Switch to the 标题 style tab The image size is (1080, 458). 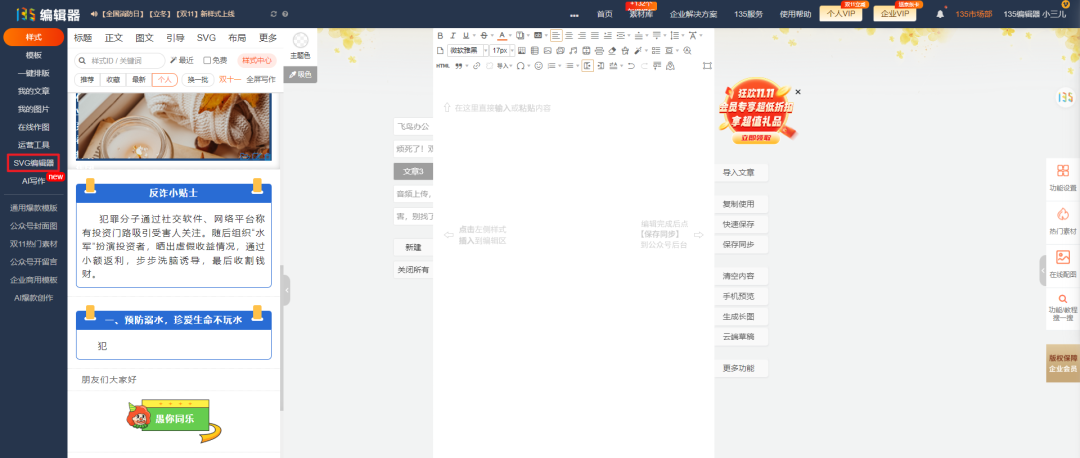[83, 38]
